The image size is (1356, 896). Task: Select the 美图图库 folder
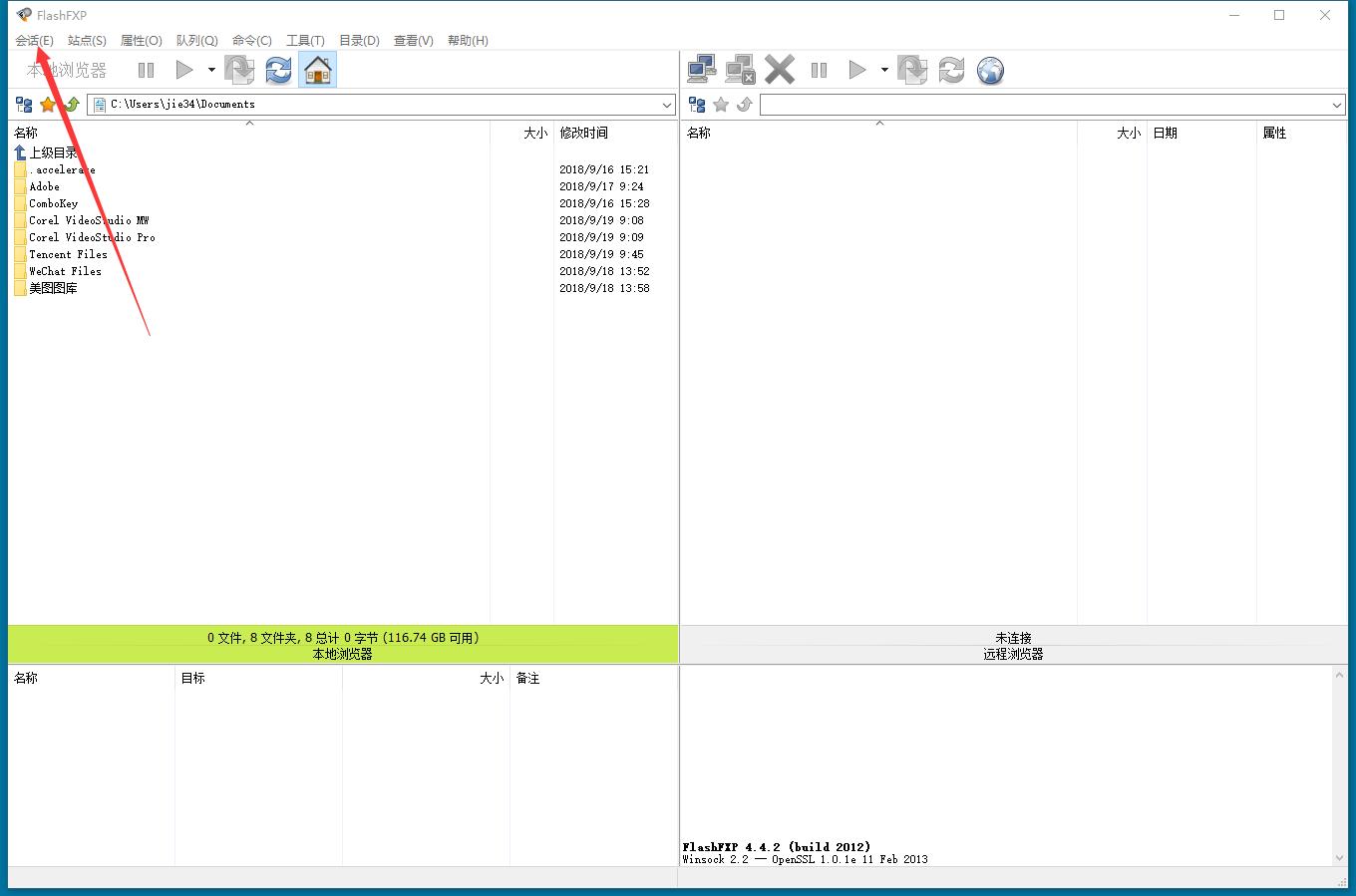pyautogui.click(x=46, y=288)
